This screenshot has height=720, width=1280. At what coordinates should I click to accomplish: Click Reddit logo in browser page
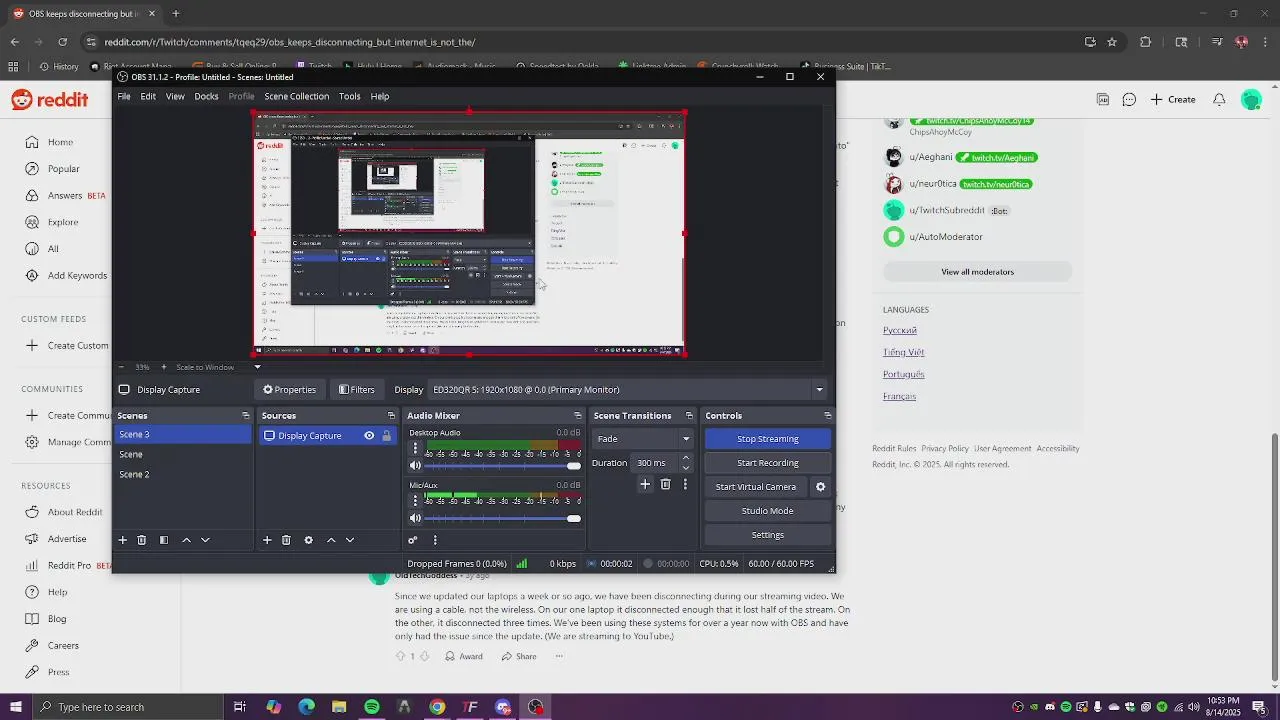pos(50,99)
